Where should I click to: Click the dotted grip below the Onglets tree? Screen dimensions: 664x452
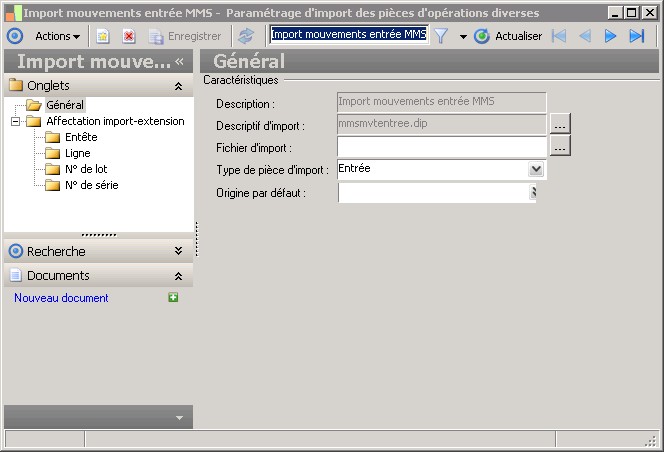tap(99, 235)
